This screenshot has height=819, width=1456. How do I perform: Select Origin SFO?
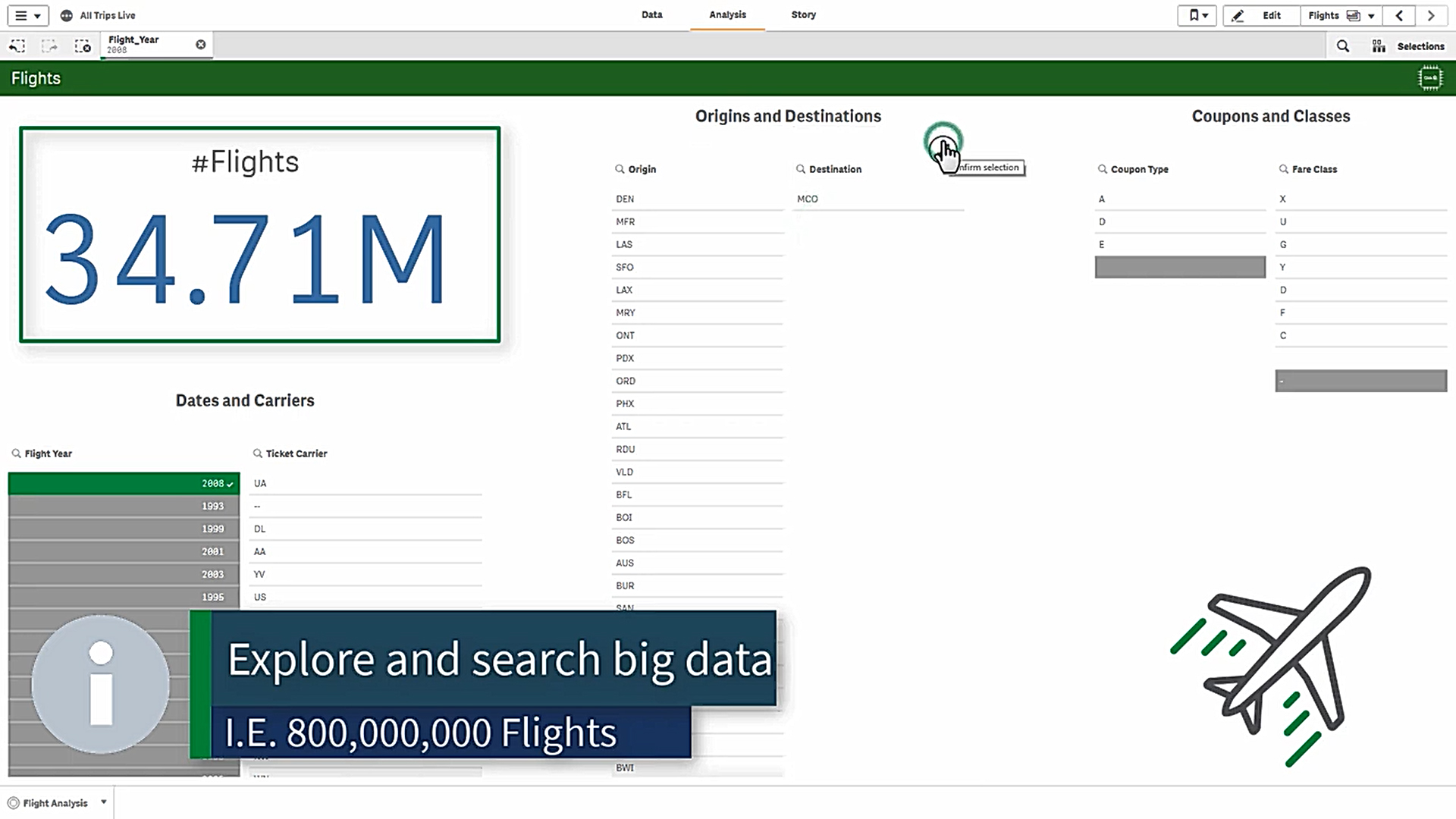[x=697, y=267]
